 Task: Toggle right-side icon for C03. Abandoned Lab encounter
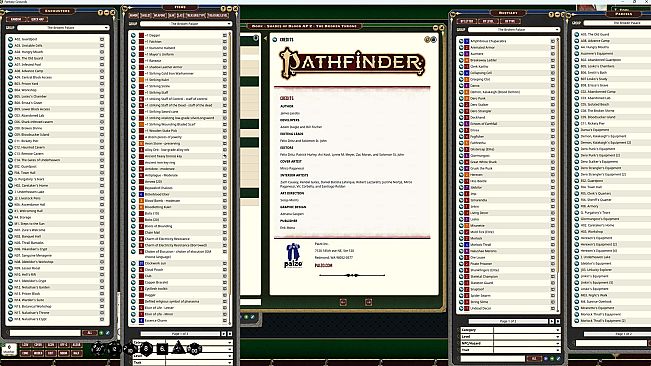coord(102,115)
